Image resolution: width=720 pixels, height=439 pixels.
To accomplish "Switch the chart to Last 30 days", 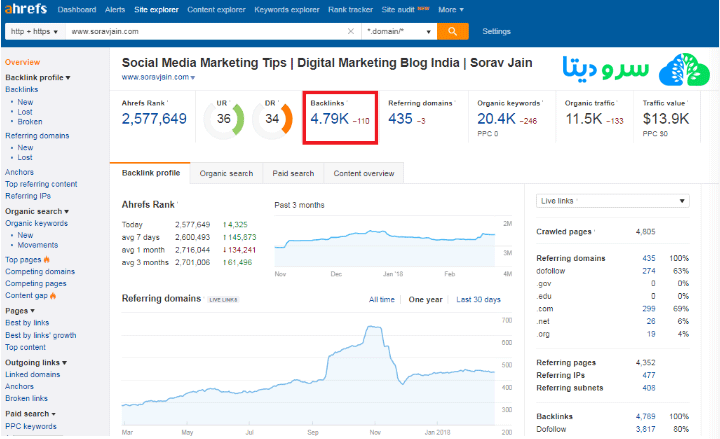I will coord(478,299).
